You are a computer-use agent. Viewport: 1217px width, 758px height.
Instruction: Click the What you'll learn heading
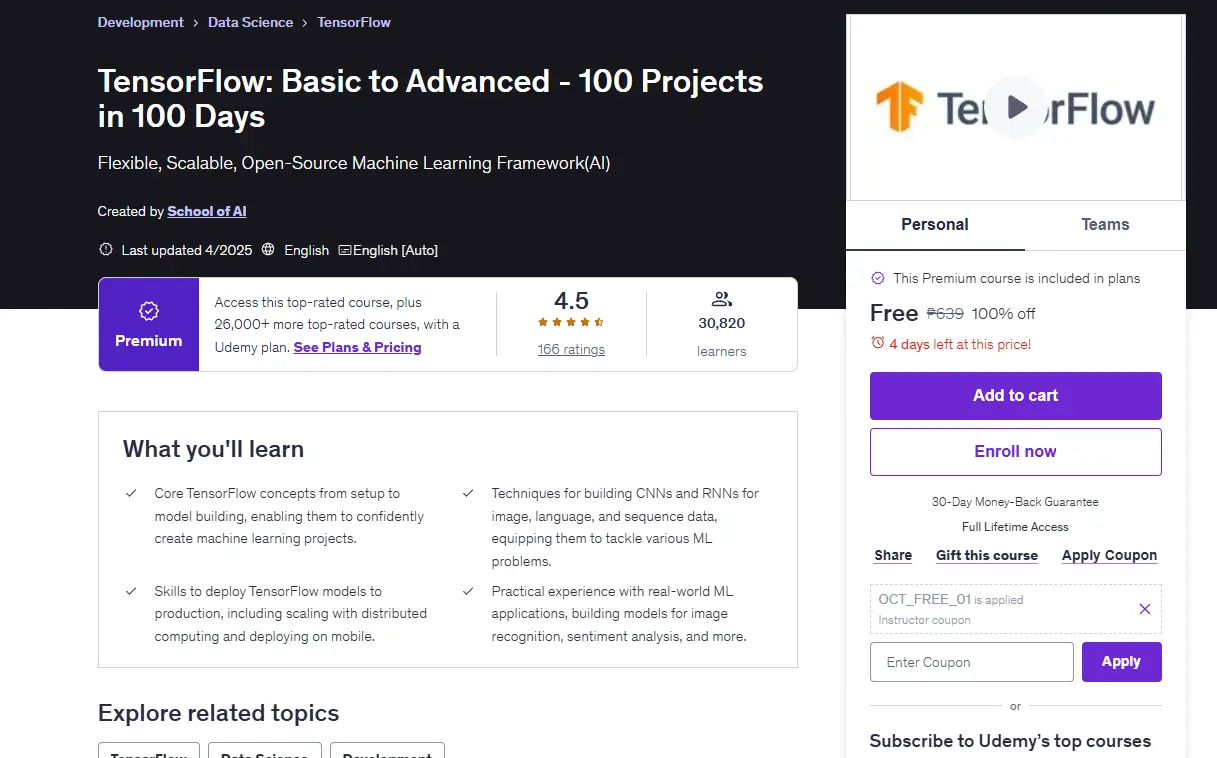tap(213, 449)
